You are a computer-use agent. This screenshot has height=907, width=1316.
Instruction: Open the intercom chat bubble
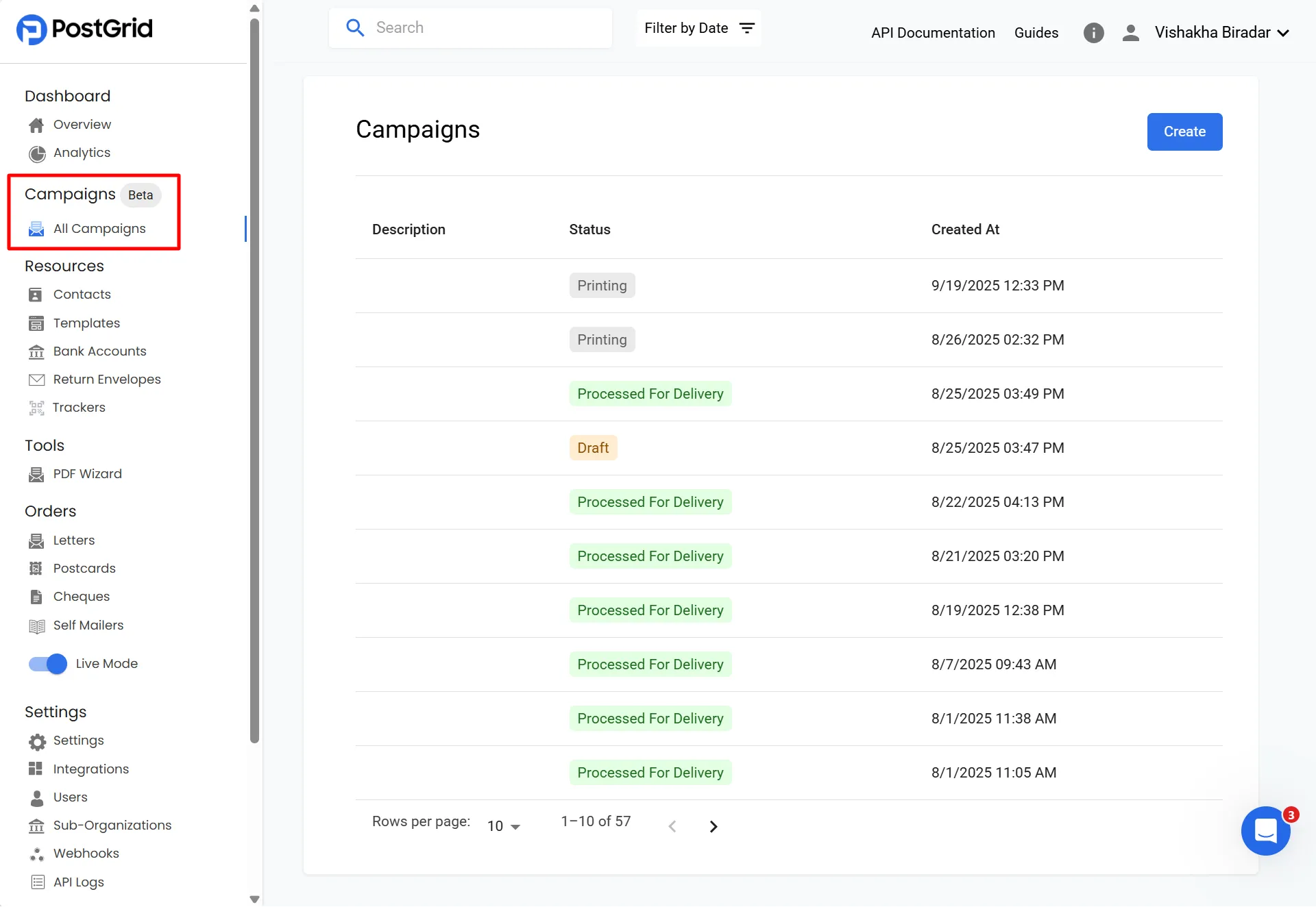[1266, 831]
